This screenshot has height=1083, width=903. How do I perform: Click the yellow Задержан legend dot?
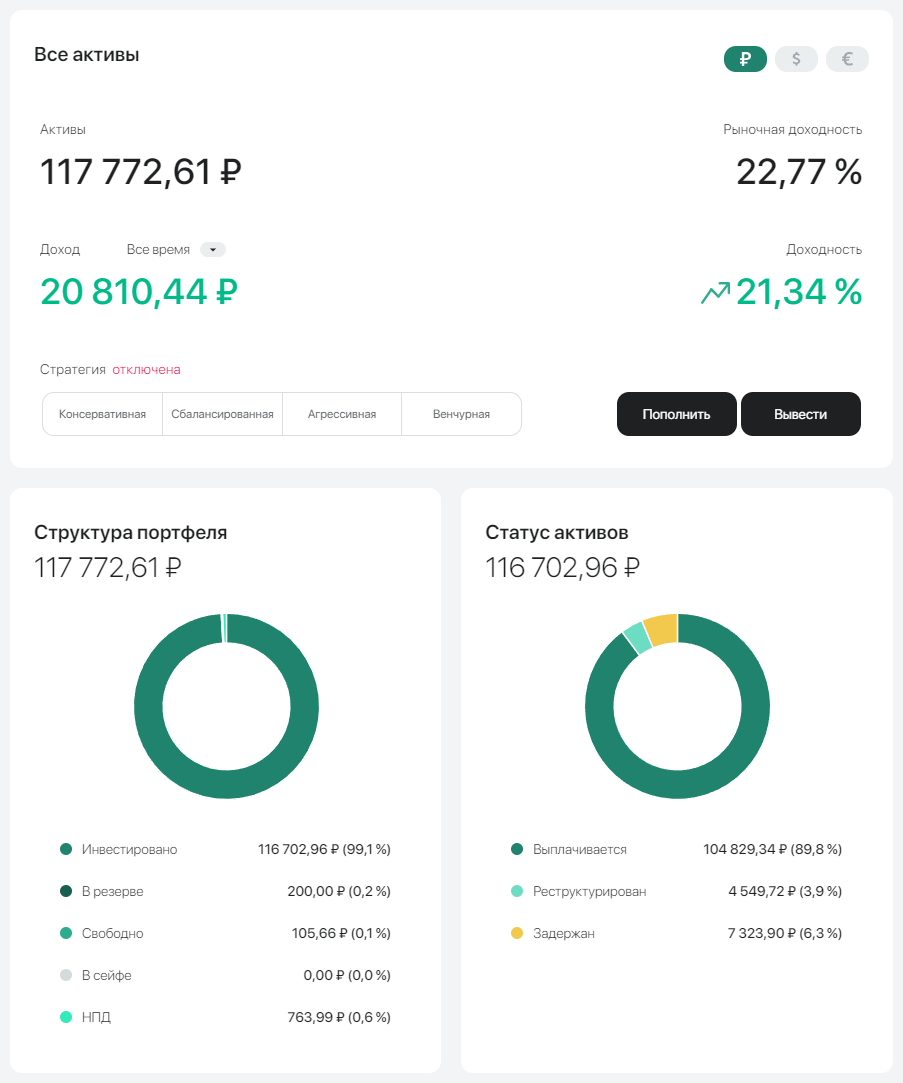[517, 934]
